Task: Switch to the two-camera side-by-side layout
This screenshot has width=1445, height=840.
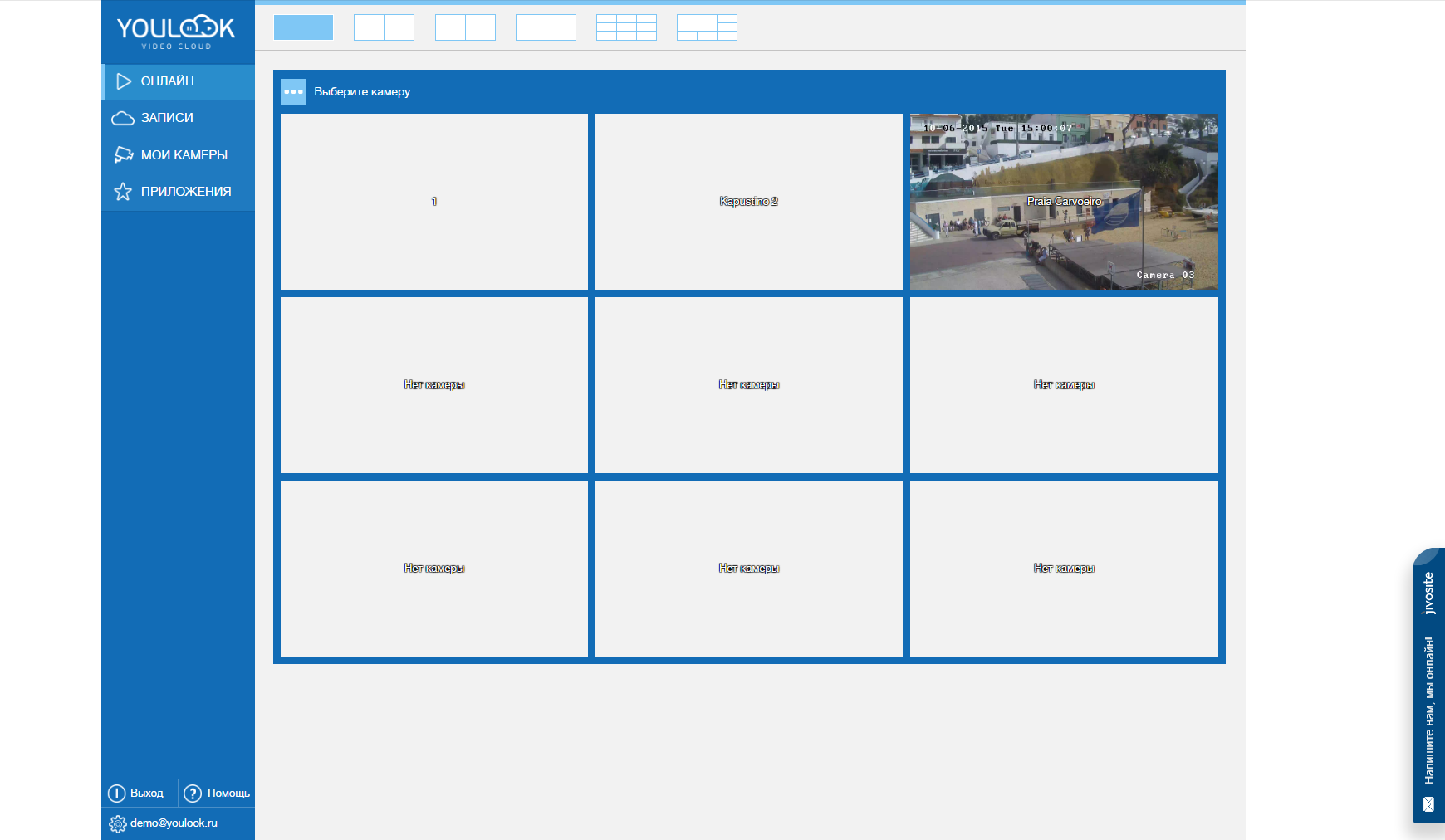Action: pos(384,27)
